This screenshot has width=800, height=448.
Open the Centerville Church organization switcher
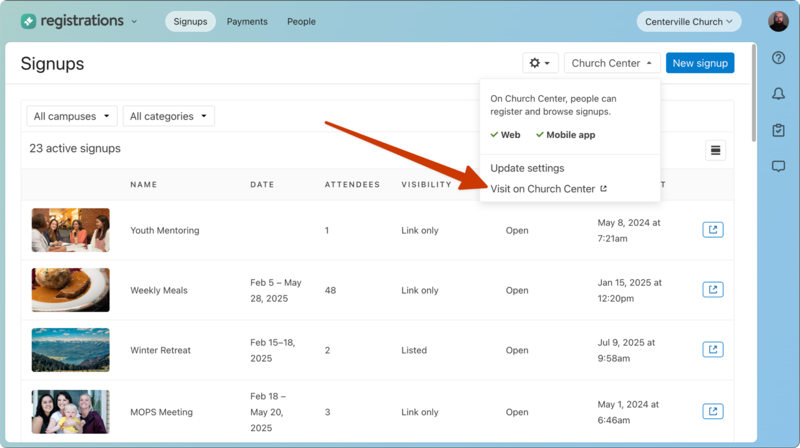point(690,21)
